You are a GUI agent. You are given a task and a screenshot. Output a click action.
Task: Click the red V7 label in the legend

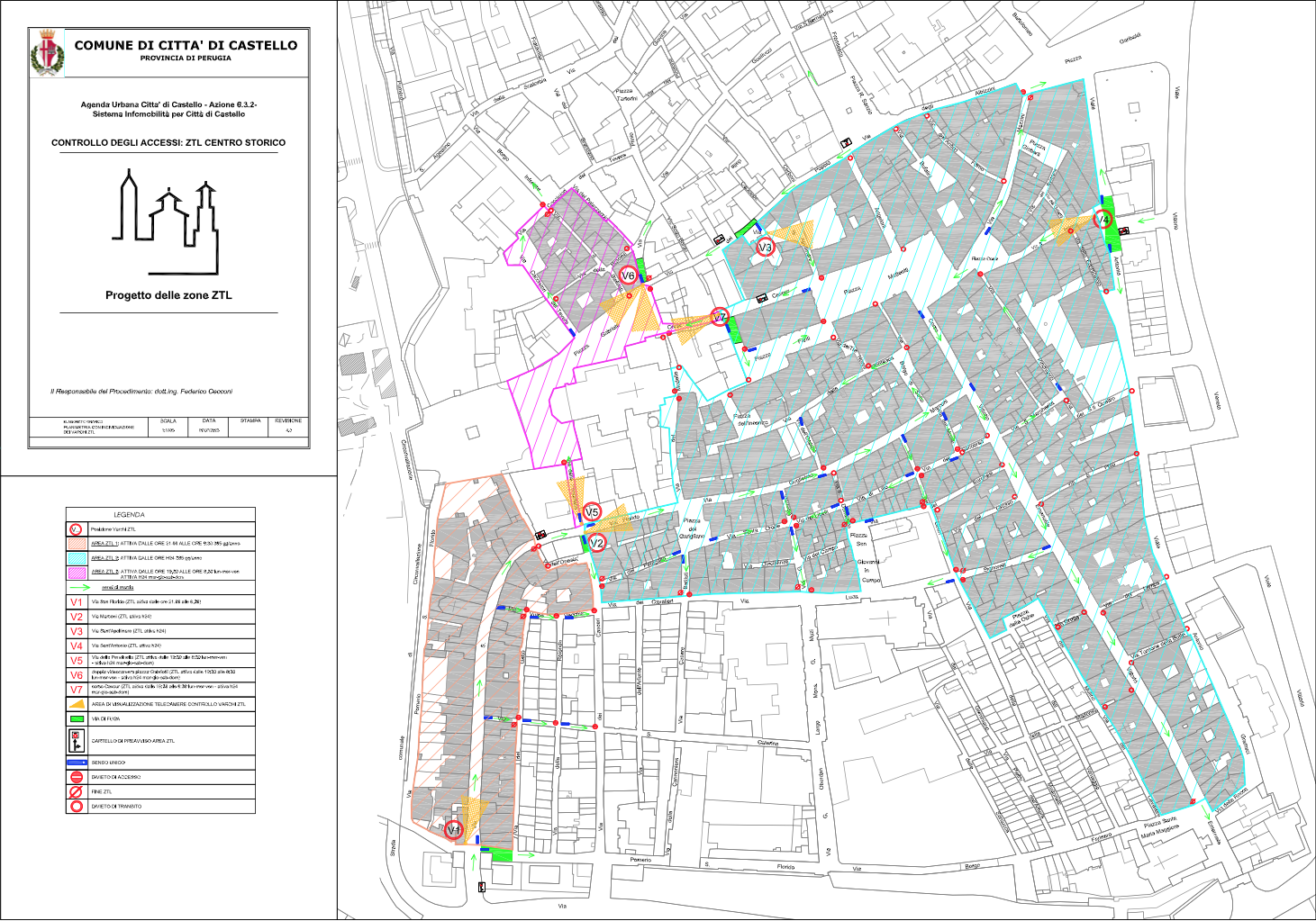(x=77, y=689)
